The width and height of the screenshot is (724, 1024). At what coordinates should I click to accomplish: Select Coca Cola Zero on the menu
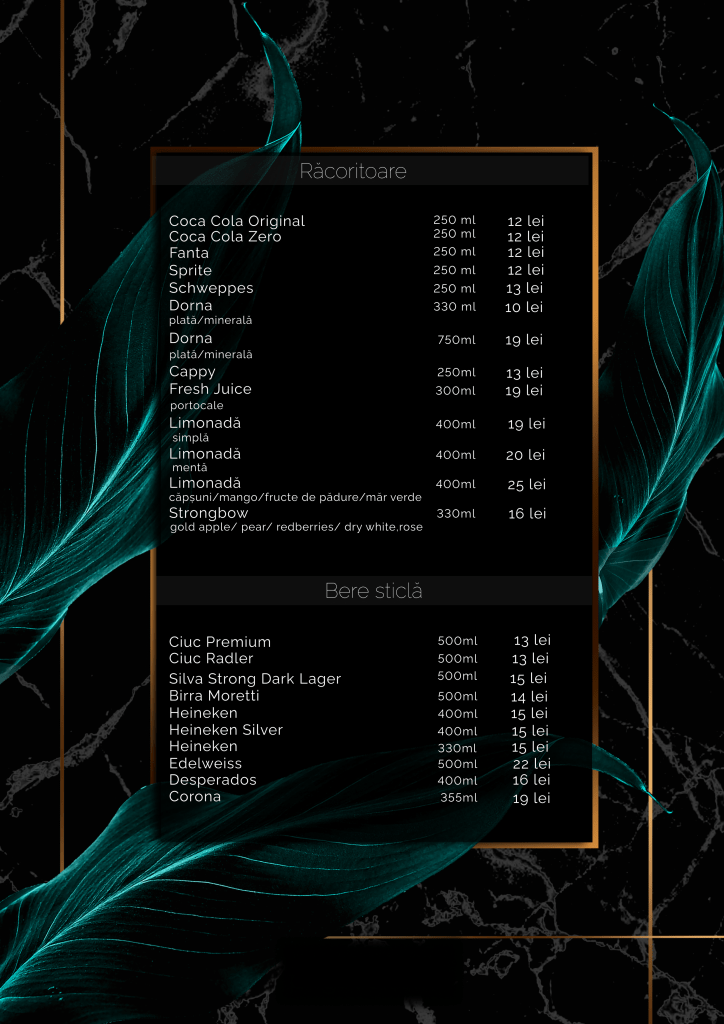225,237
